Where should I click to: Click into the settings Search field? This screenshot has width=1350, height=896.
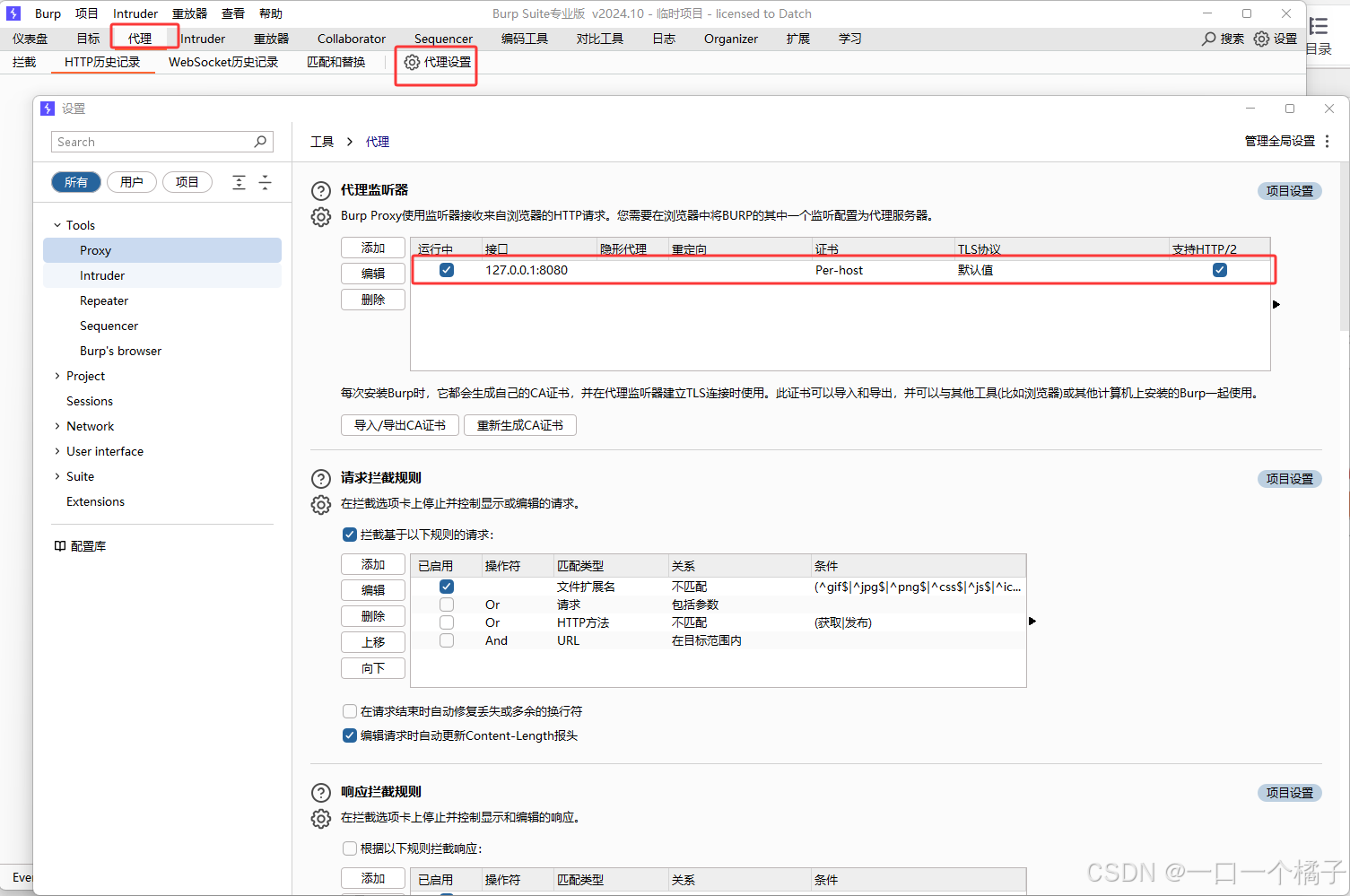tap(161, 142)
